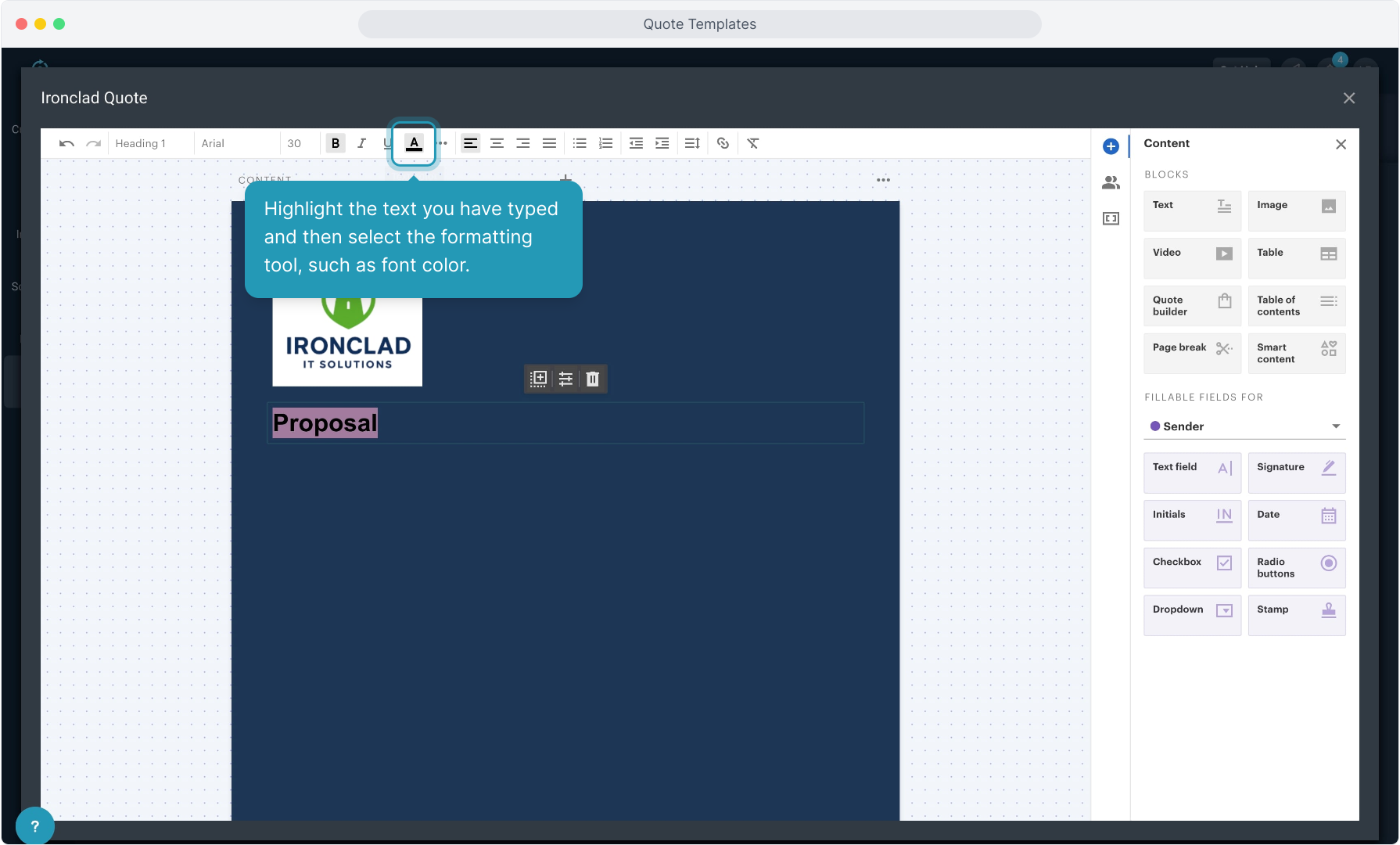The height and width of the screenshot is (845, 1400).
Task: Insert a numbered list
Action: click(605, 143)
